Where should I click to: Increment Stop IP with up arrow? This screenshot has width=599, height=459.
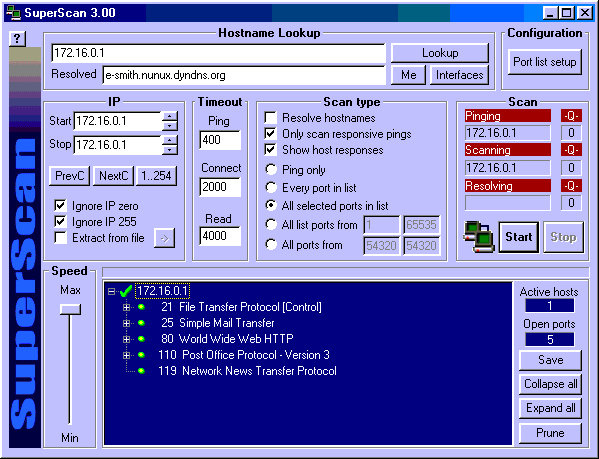click(x=170, y=141)
